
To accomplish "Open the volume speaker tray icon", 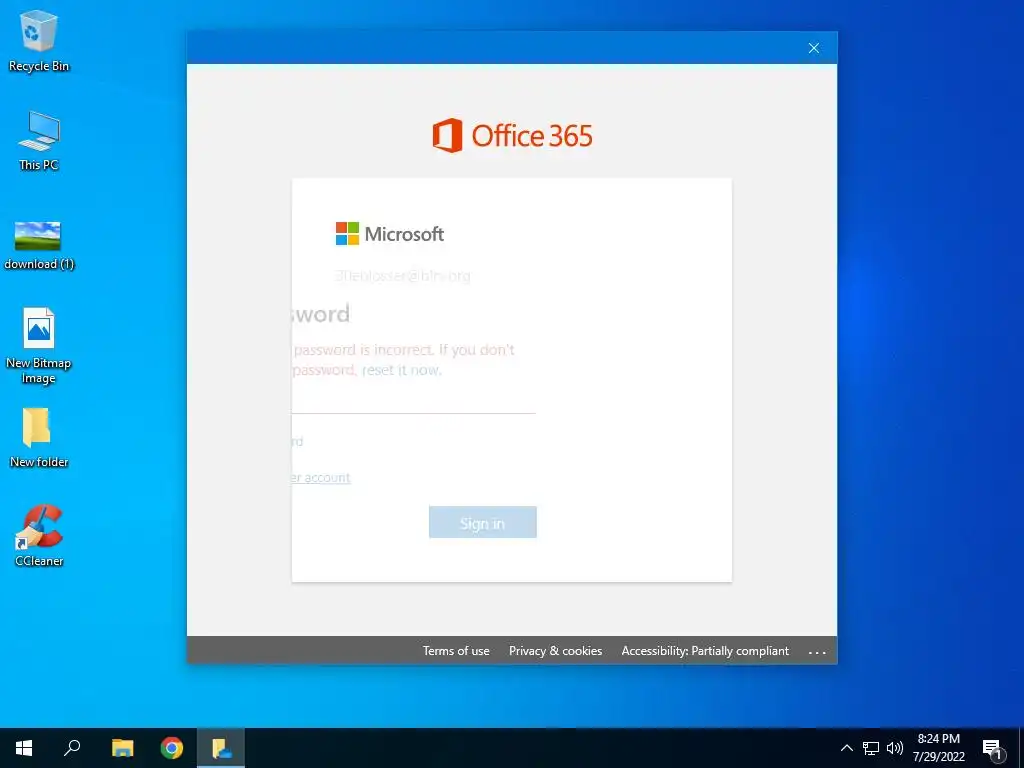I will tap(895, 748).
